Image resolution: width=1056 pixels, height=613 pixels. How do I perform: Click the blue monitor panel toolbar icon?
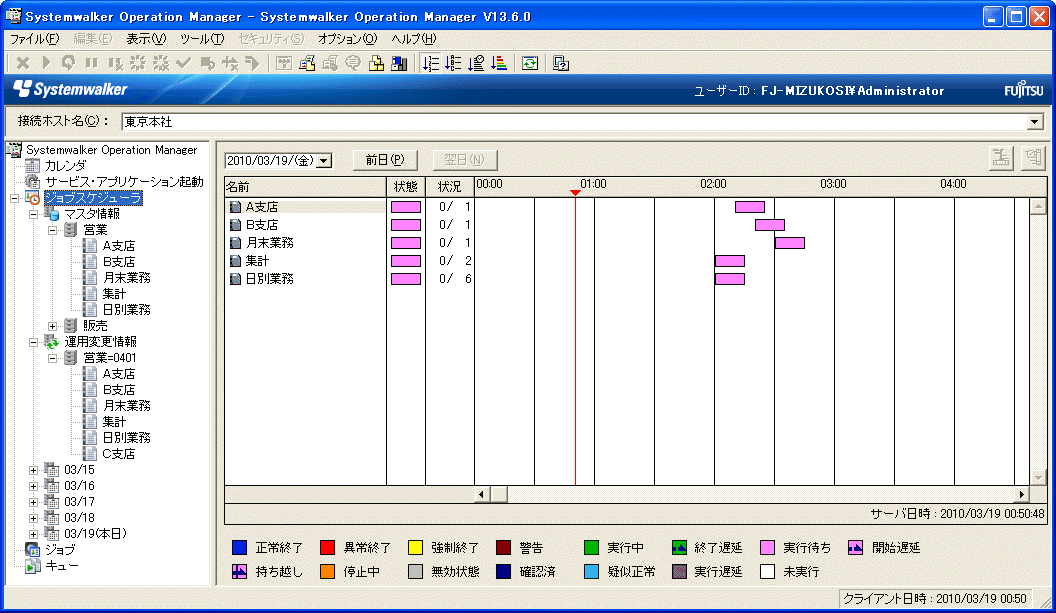coord(399,63)
